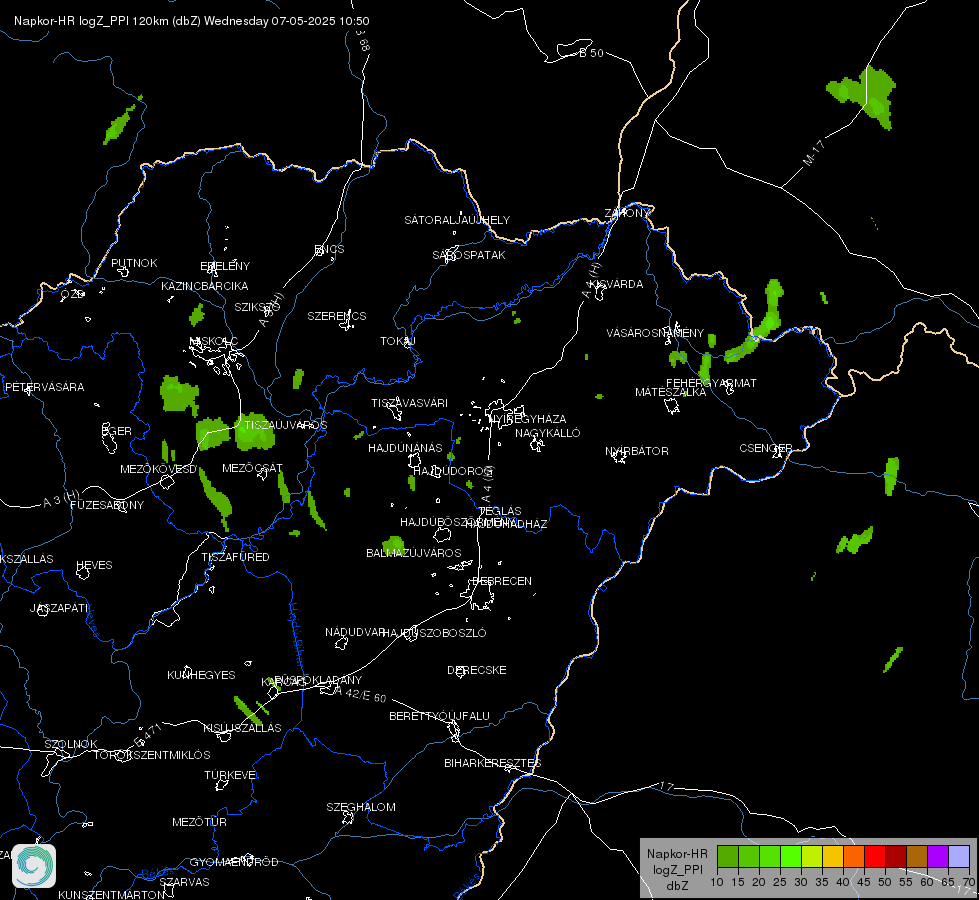Click the NYIRBATOR city label

coord(637,451)
